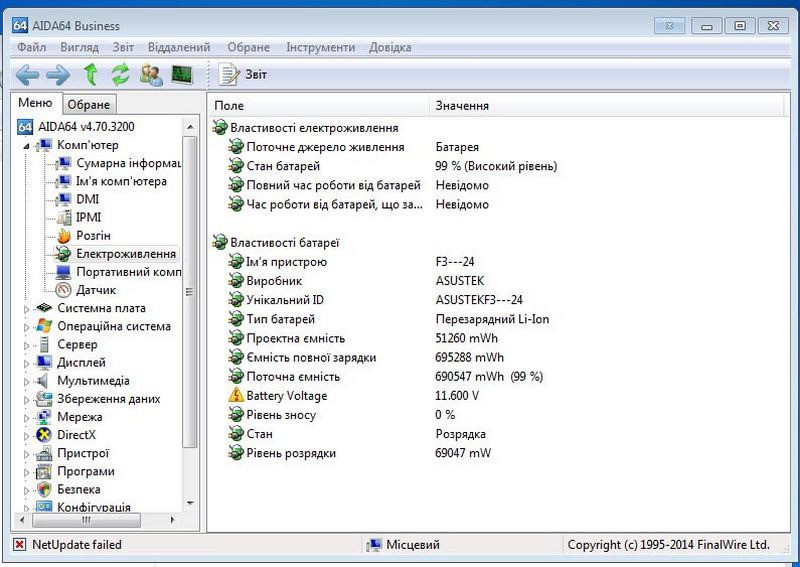
Task: Open the Вигляд menu
Action: point(80,47)
